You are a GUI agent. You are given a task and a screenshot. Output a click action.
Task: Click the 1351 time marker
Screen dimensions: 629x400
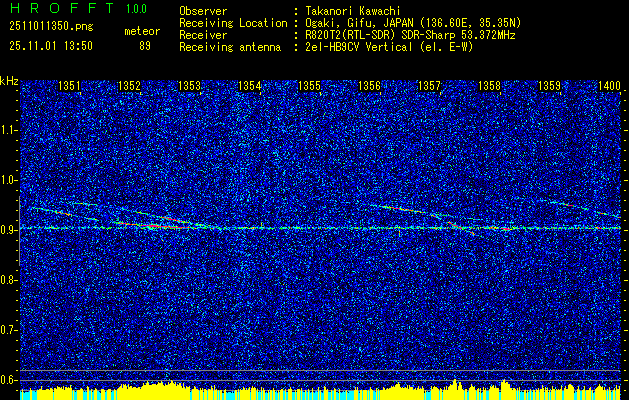[x=69, y=85]
